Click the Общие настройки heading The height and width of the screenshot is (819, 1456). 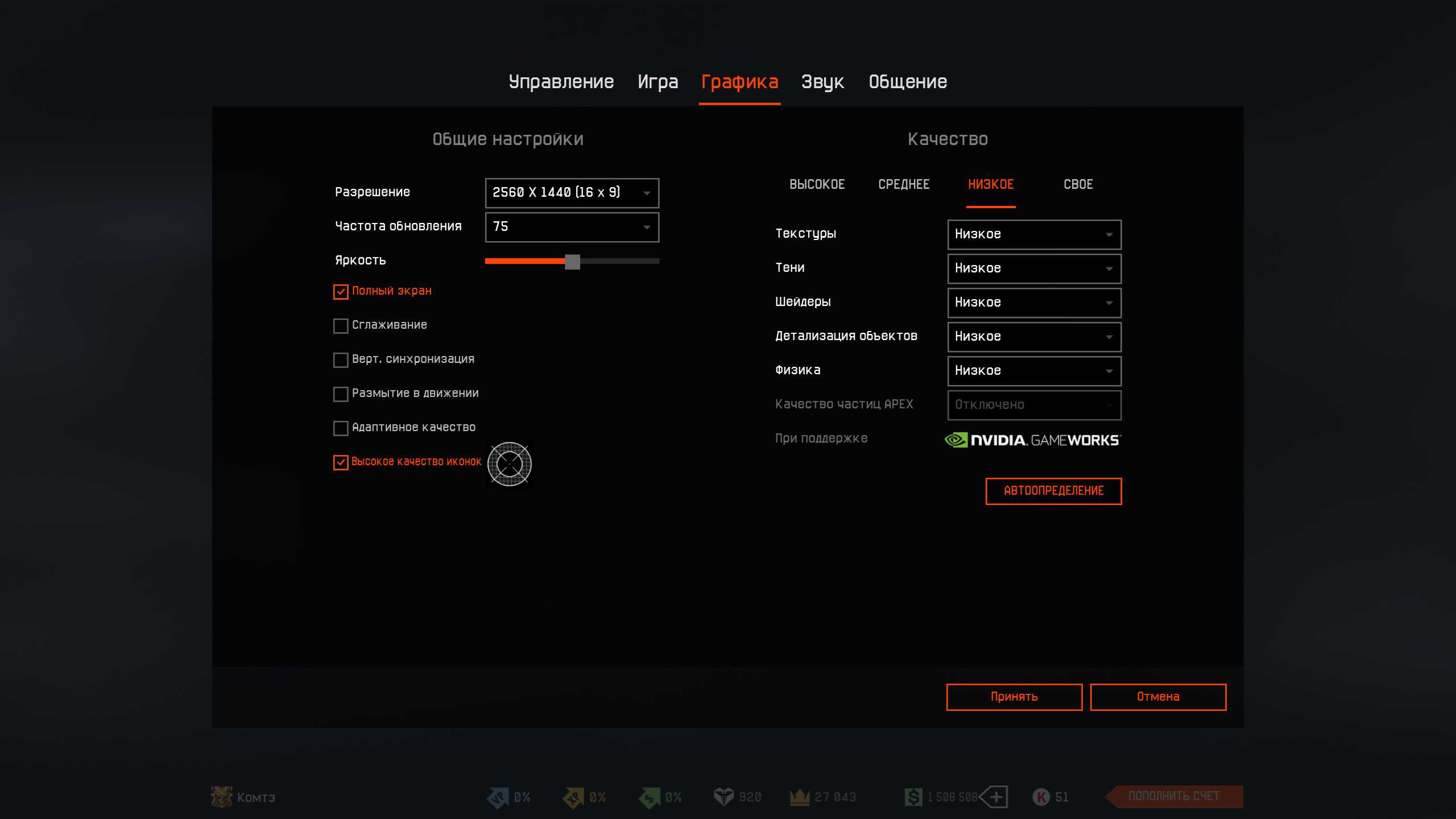(508, 139)
